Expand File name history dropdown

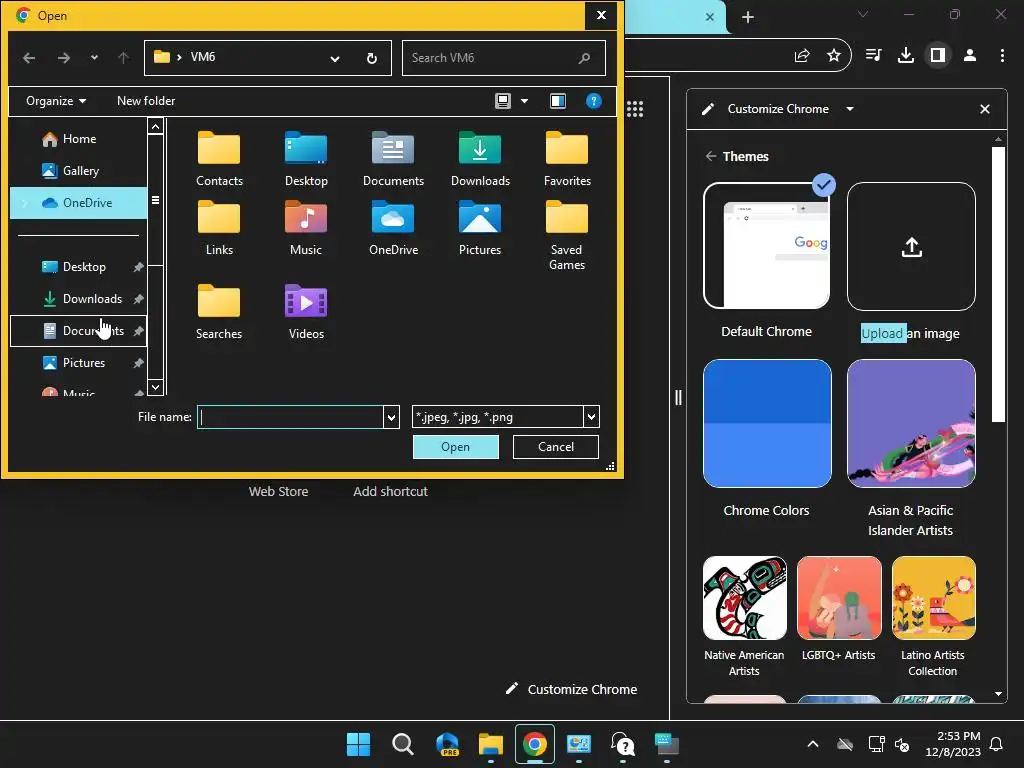pos(391,417)
